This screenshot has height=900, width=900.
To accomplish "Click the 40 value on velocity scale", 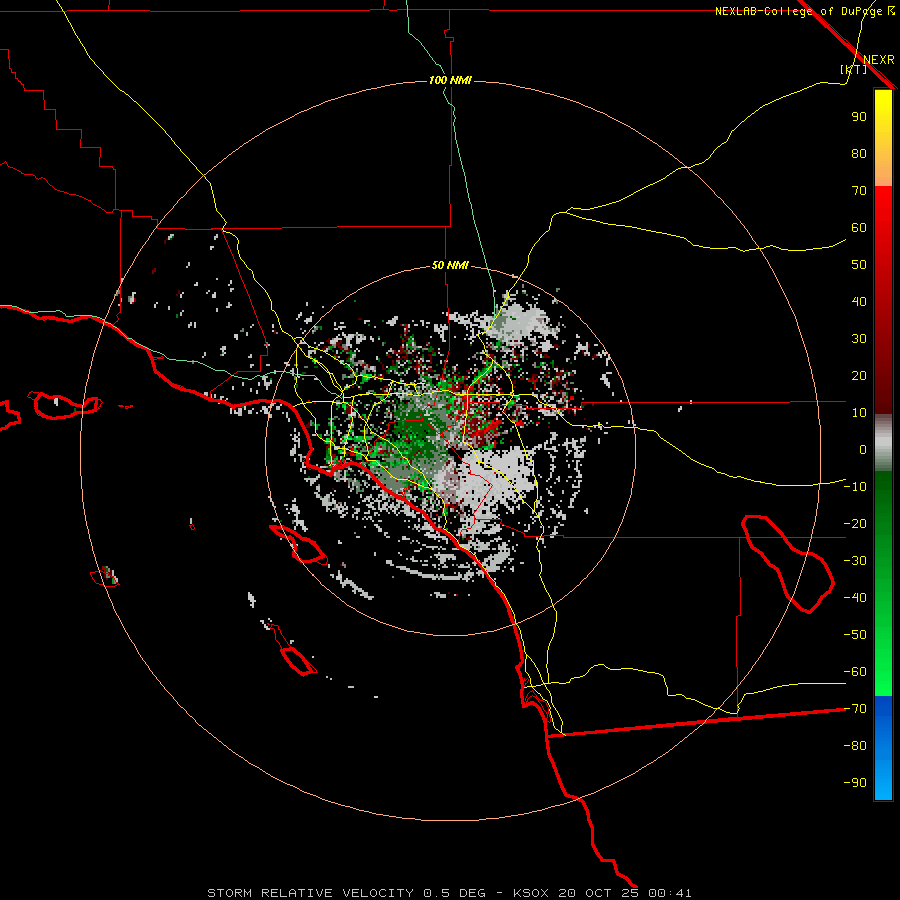I will [859, 302].
